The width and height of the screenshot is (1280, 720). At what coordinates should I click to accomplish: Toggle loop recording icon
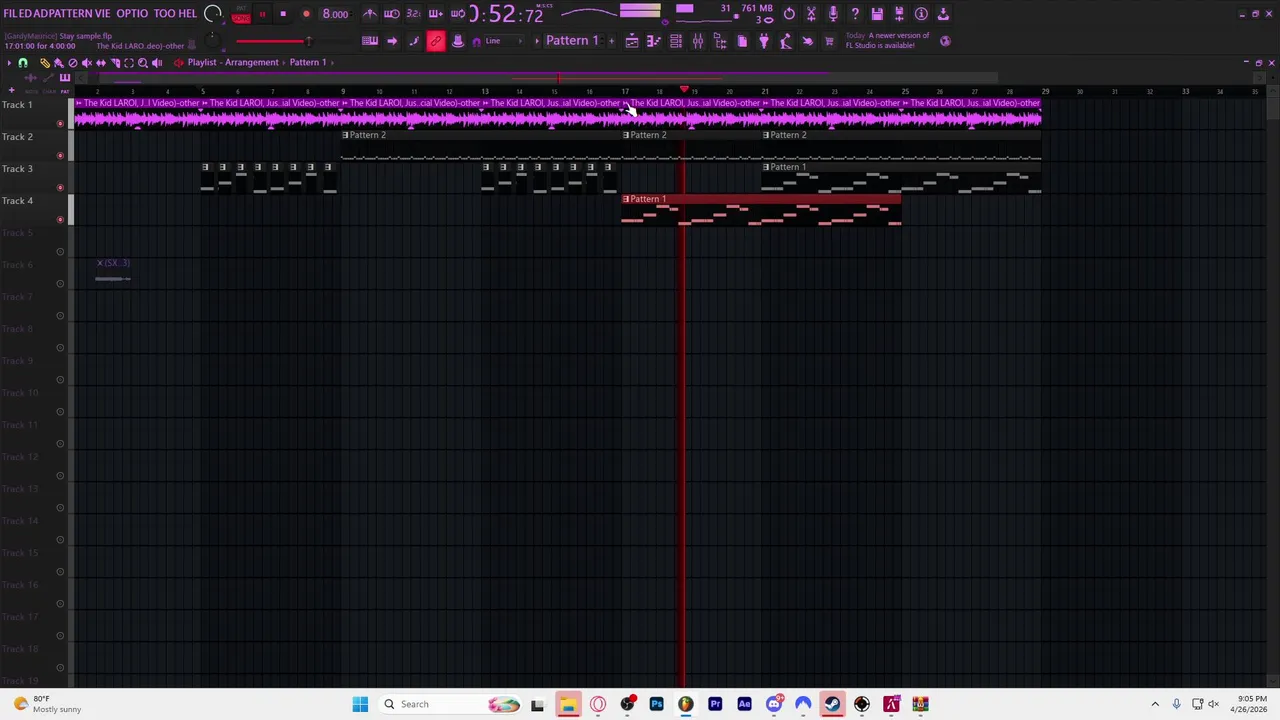(457, 14)
